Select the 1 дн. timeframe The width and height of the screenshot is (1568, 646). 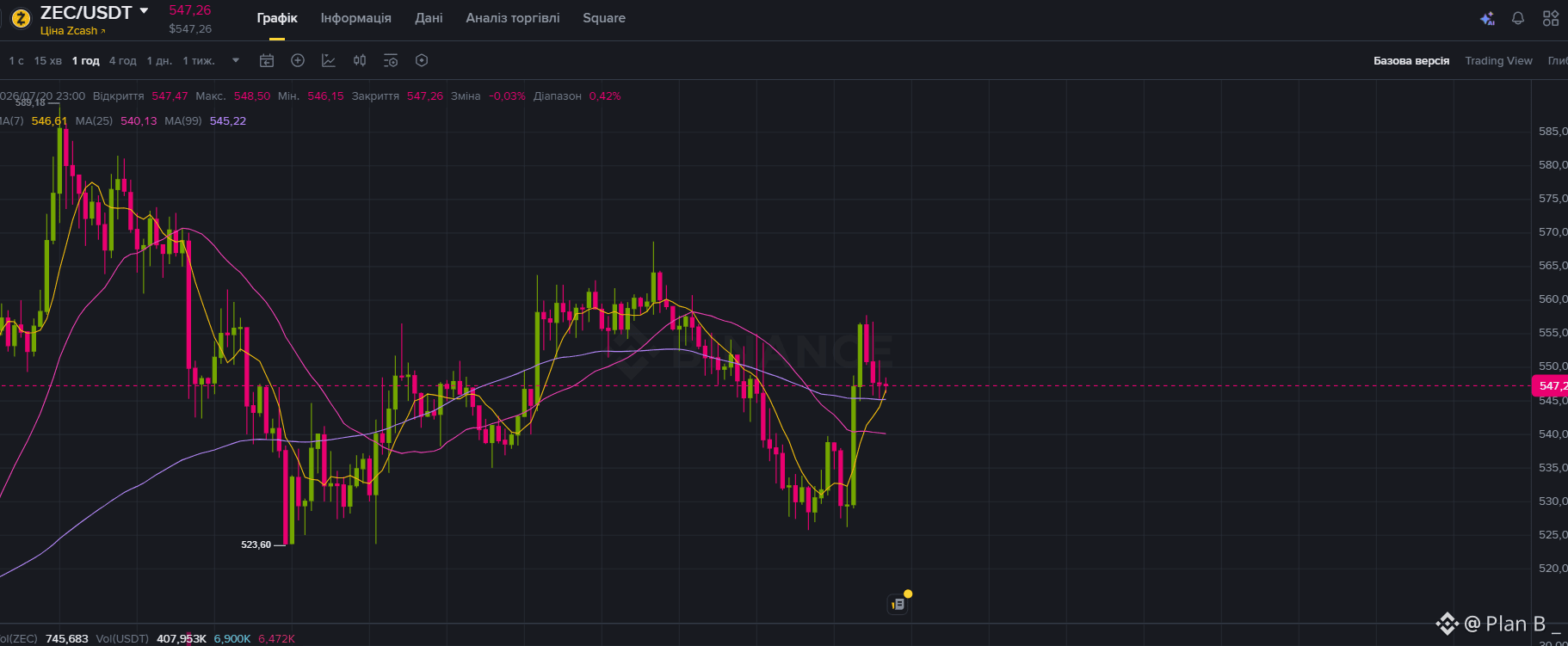click(159, 61)
